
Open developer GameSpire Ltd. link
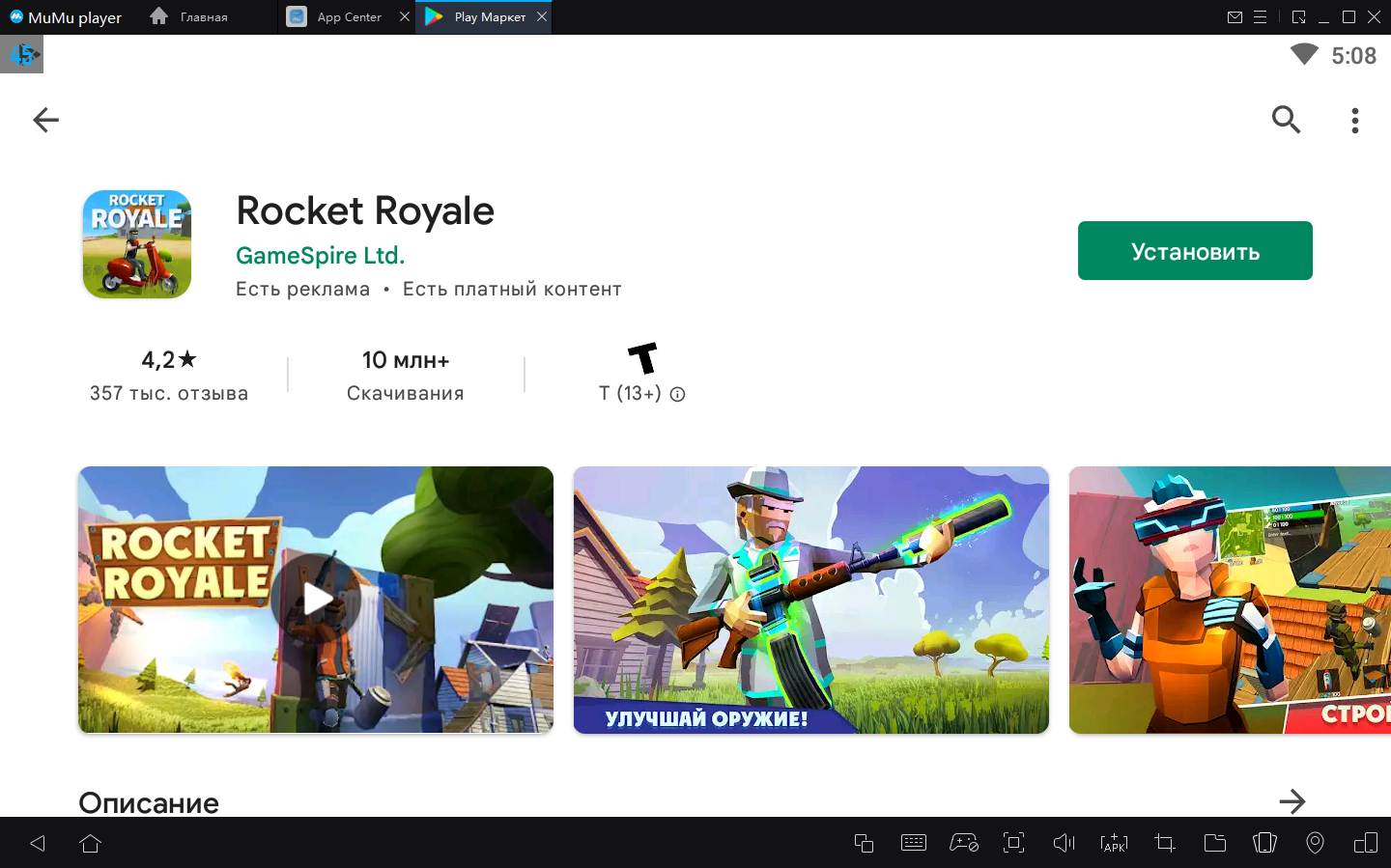[x=320, y=256]
